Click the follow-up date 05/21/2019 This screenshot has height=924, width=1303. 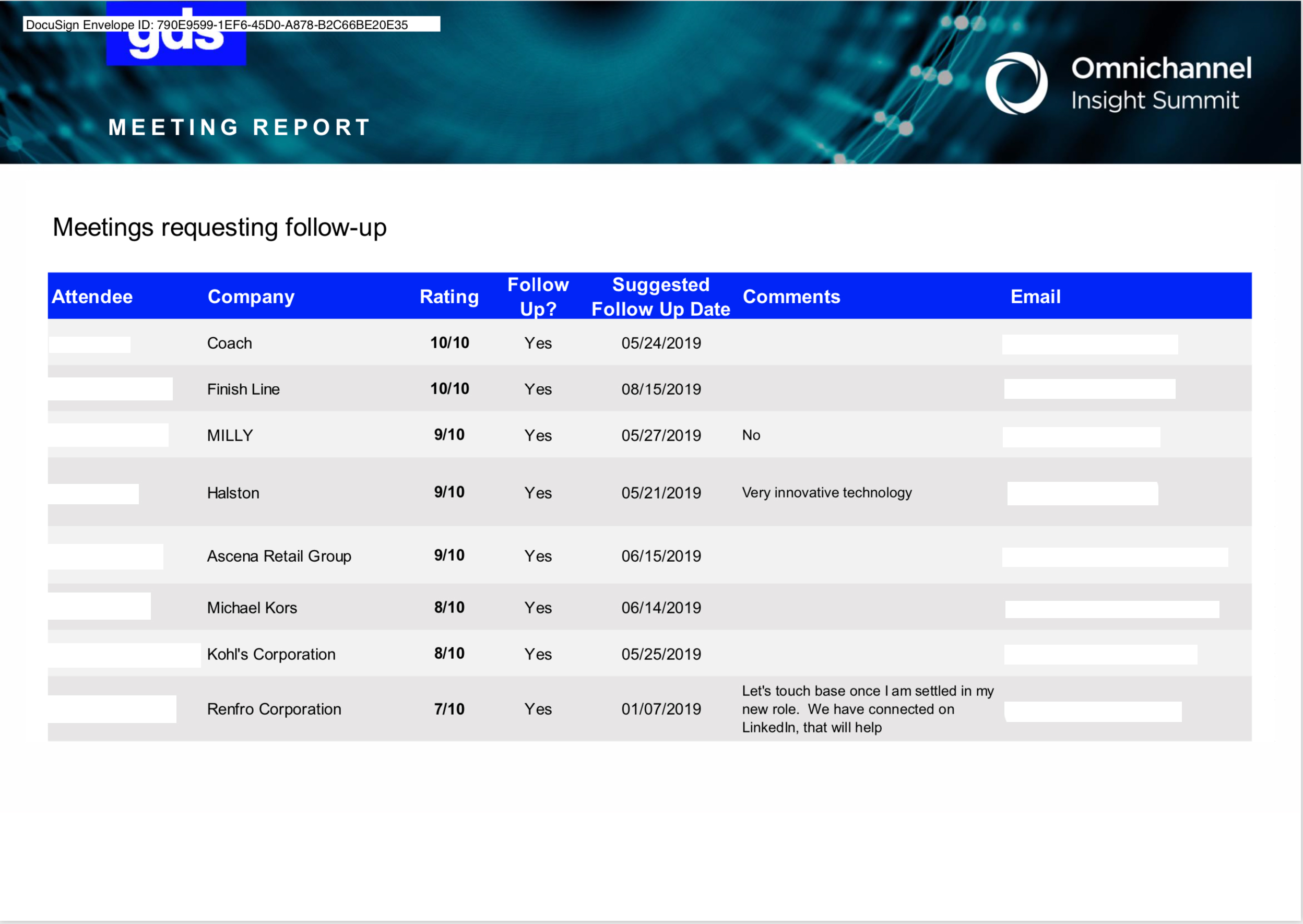661,493
